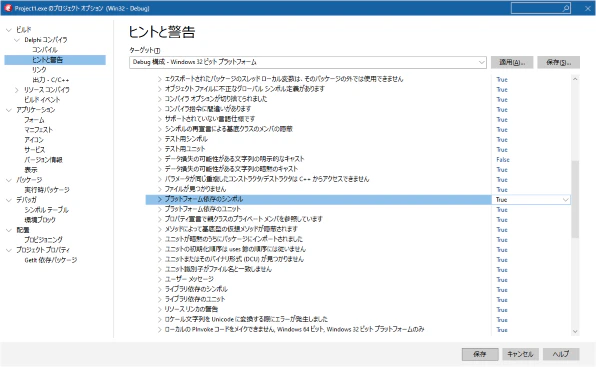Open the フォーム settings page
596x367 pixels.
[x=34, y=120]
